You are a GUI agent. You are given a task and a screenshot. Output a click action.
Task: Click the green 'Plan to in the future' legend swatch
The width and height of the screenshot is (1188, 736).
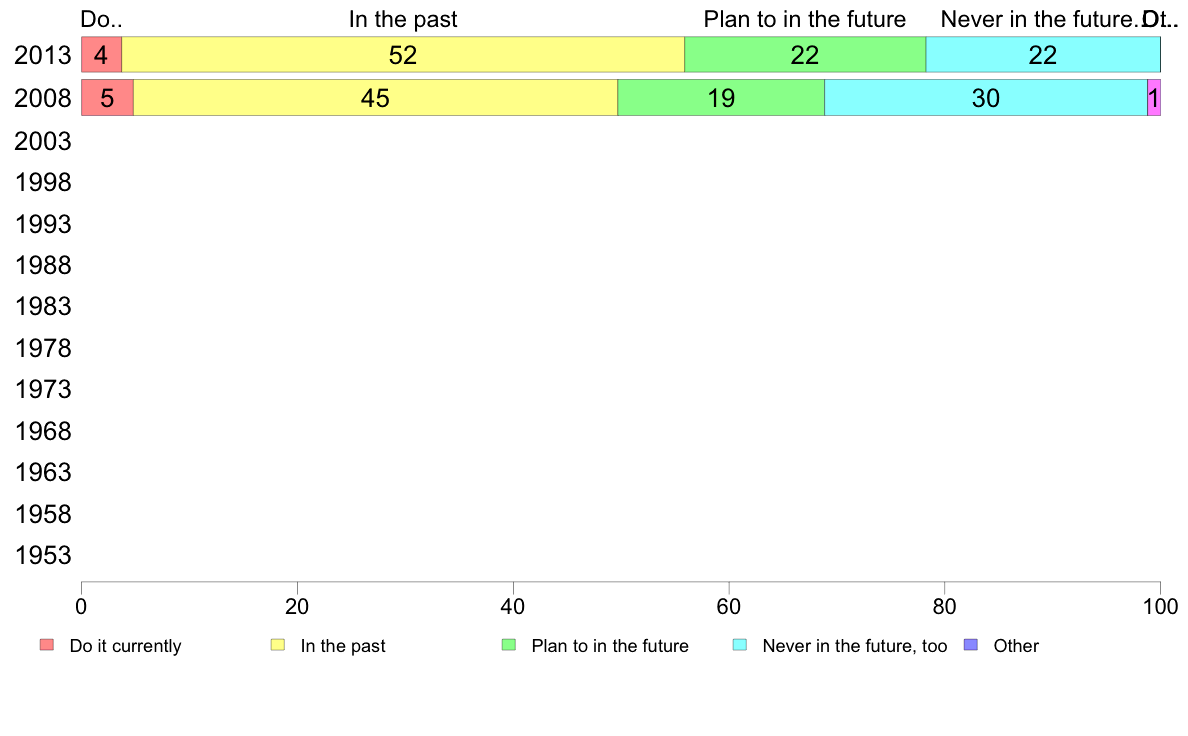point(509,645)
